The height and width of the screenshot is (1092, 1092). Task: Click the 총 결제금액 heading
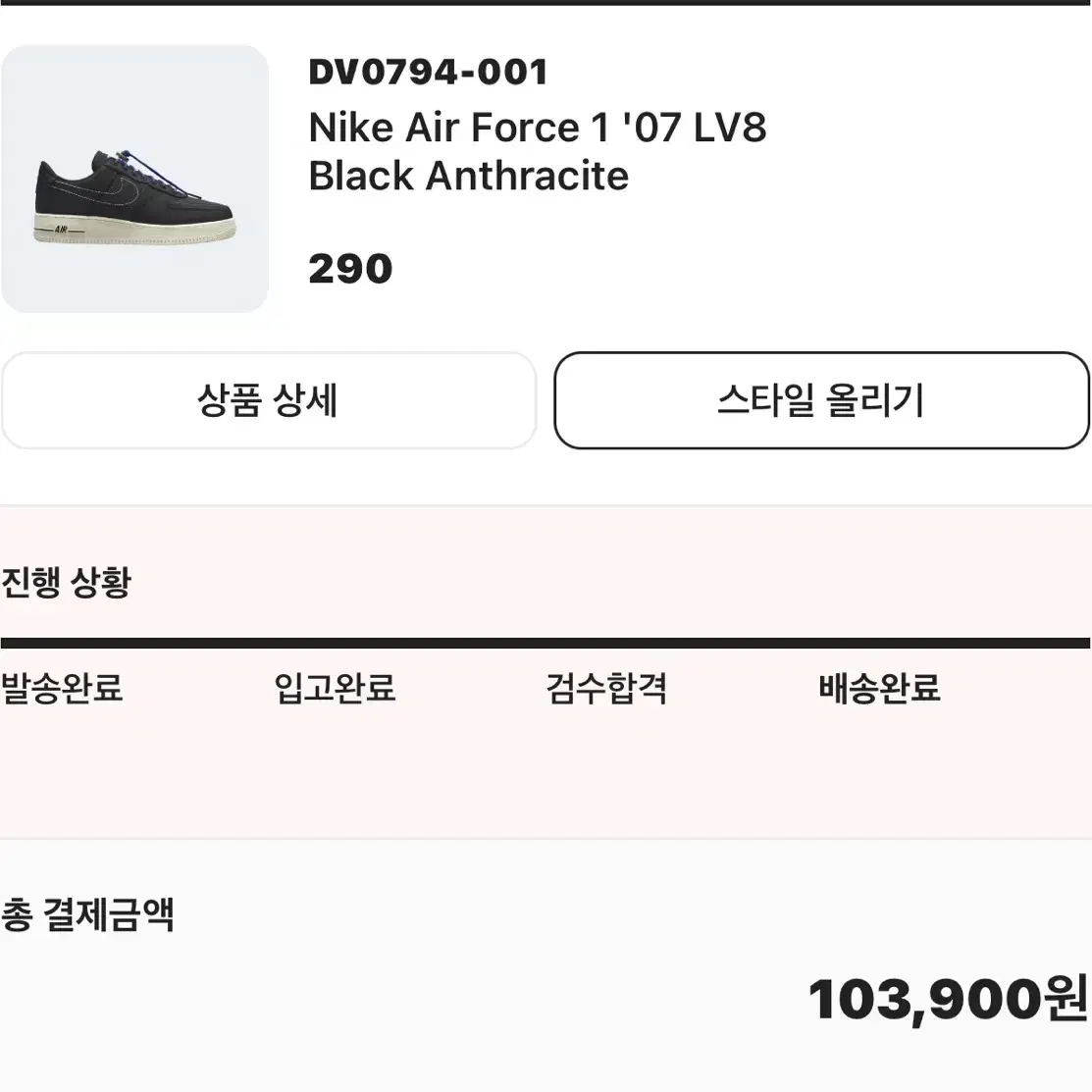[x=87, y=914]
